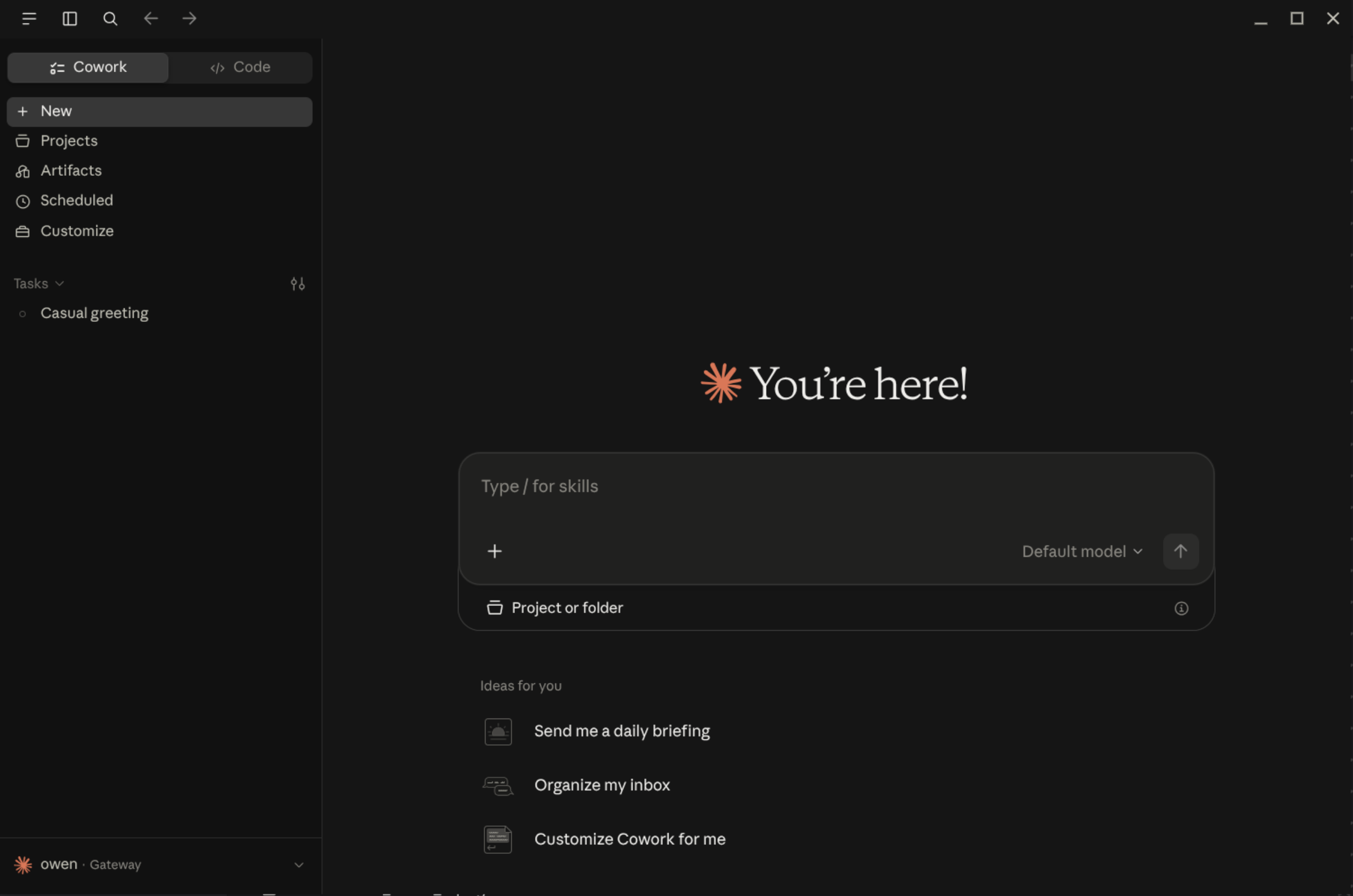Image resolution: width=1353 pixels, height=896 pixels.
Task: Go forward with the right arrow
Action: click(190, 19)
